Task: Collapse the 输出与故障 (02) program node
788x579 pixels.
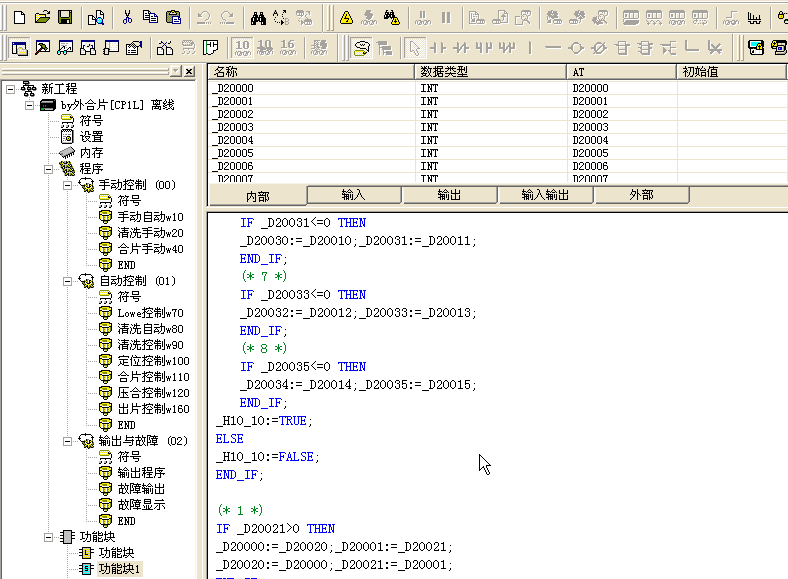Action: pyautogui.click(x=67, y=441)
